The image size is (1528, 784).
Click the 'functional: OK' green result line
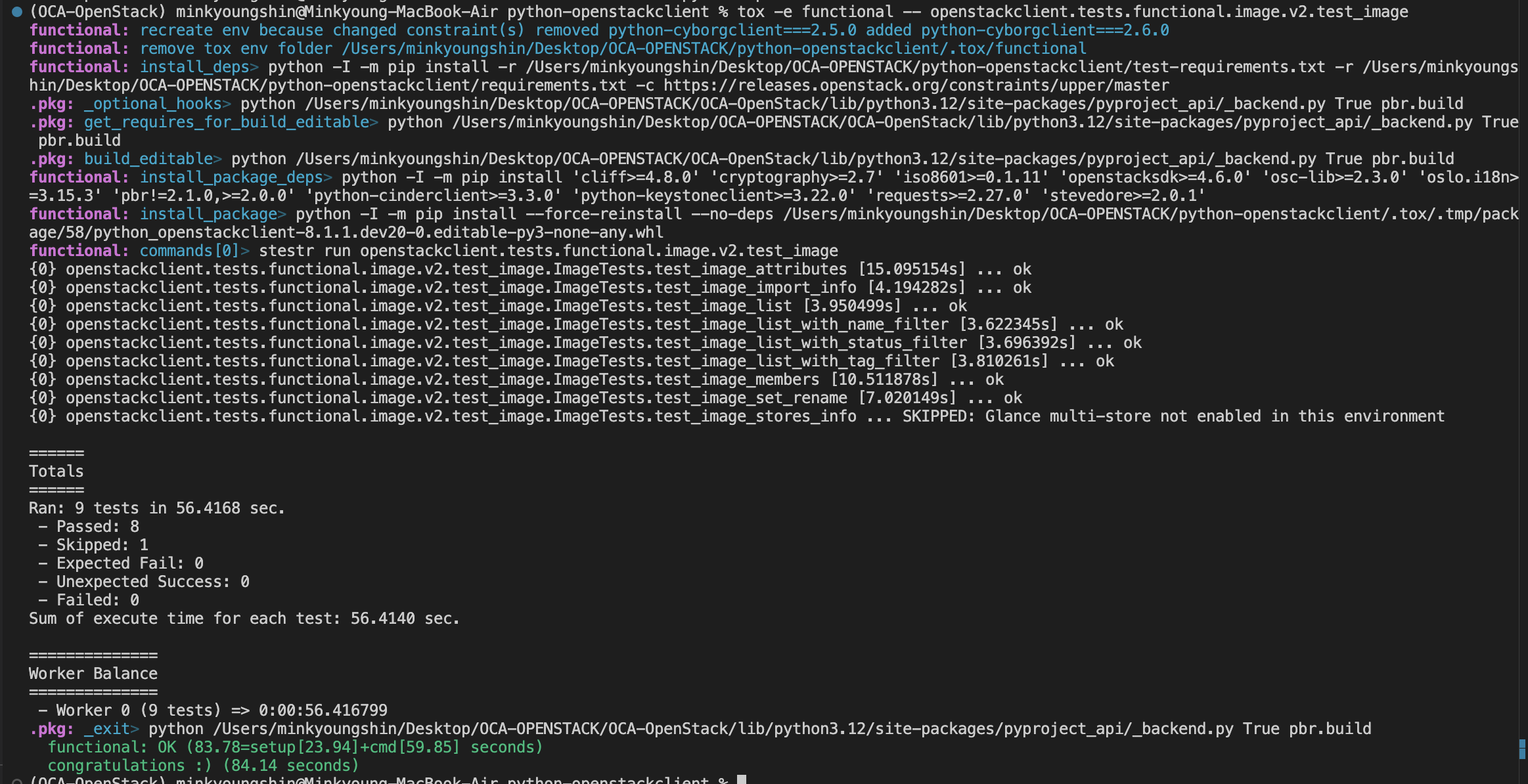point(295,747)
